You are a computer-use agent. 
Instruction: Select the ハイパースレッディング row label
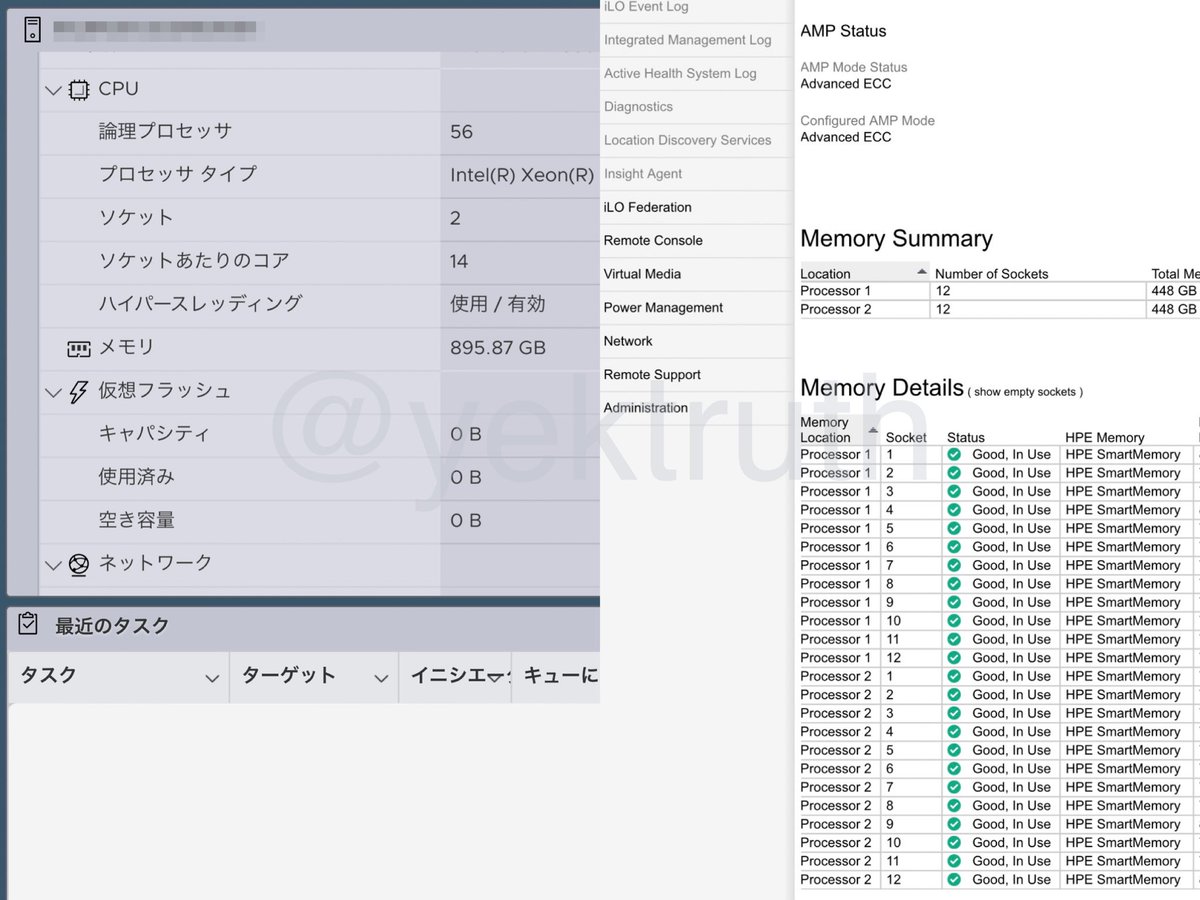point(200,305)
